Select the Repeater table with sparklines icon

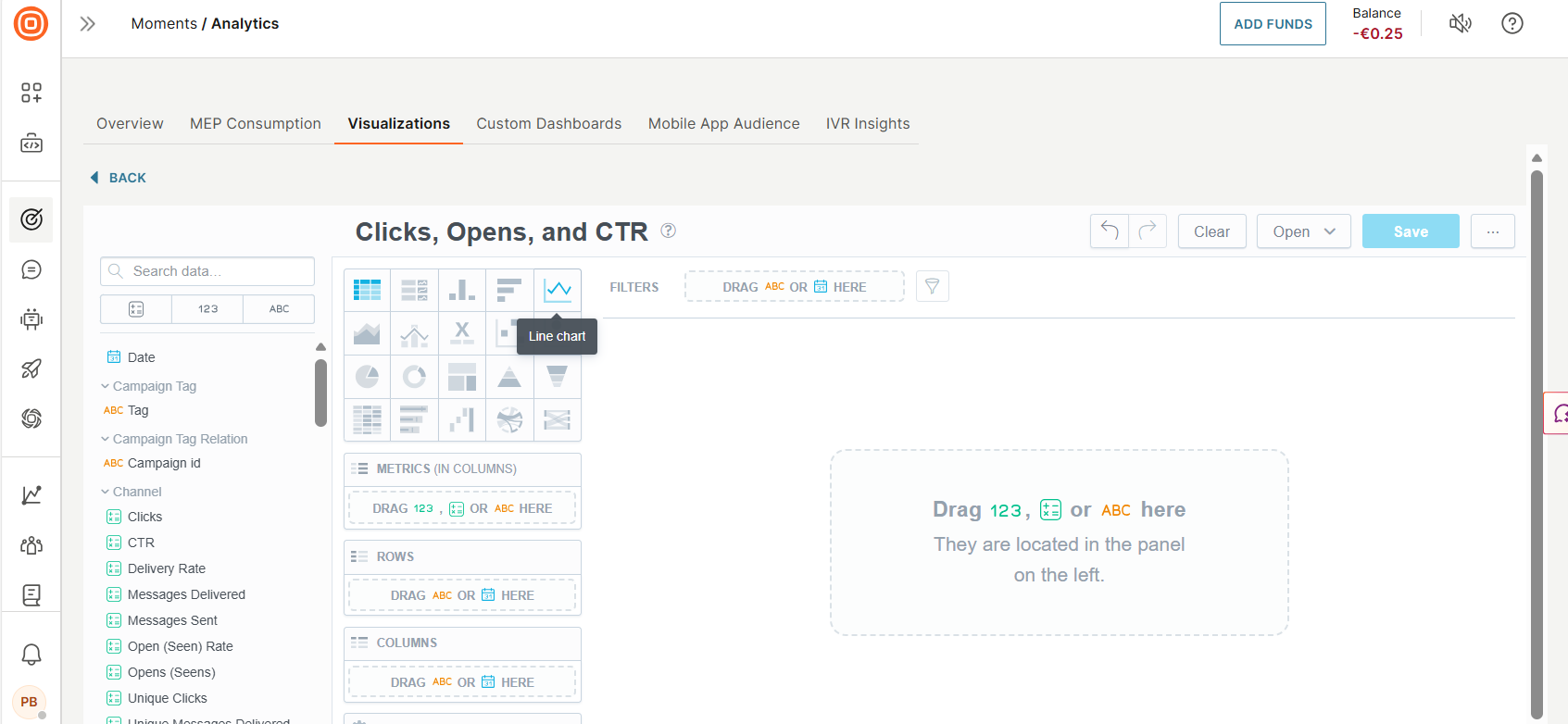[x=415, y=291]
